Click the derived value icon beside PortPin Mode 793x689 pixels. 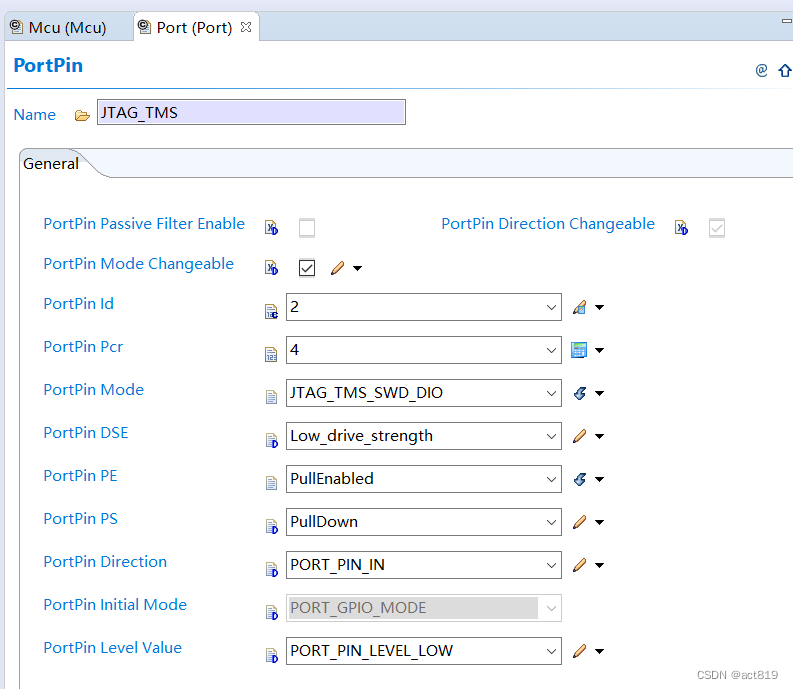579,393
